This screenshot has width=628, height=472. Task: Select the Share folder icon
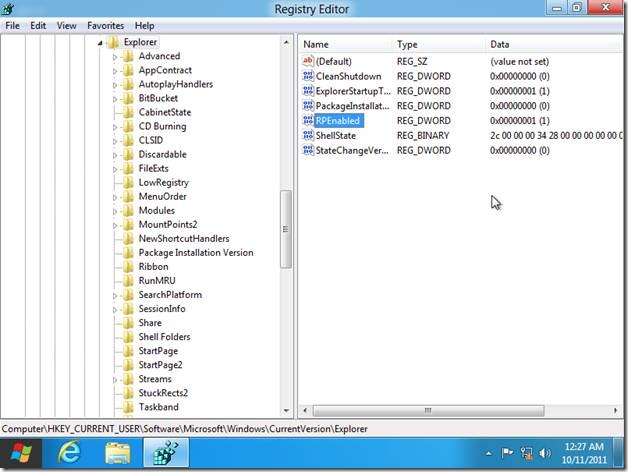(x=128, y=323)
